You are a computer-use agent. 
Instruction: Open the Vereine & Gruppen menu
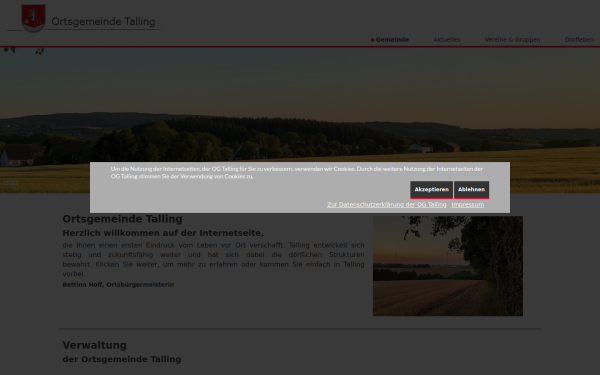pos(512,39)
